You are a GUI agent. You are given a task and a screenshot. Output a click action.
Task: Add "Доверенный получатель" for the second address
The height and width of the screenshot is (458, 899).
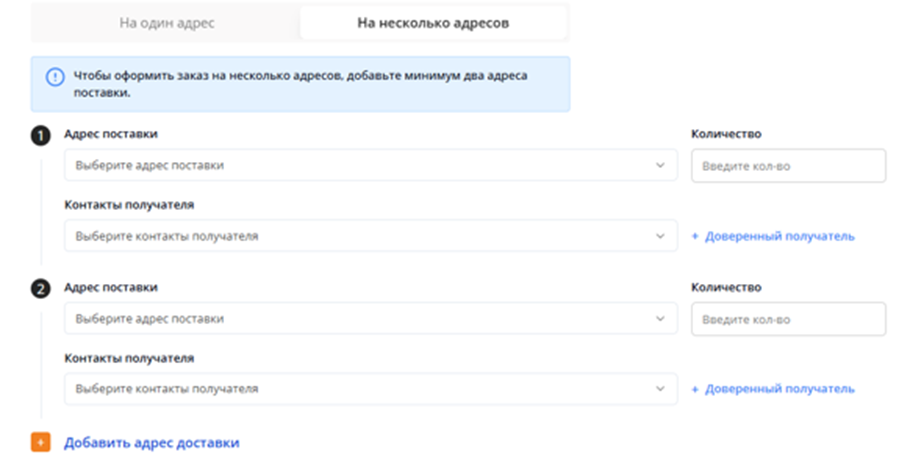click(x=773, y=388)
